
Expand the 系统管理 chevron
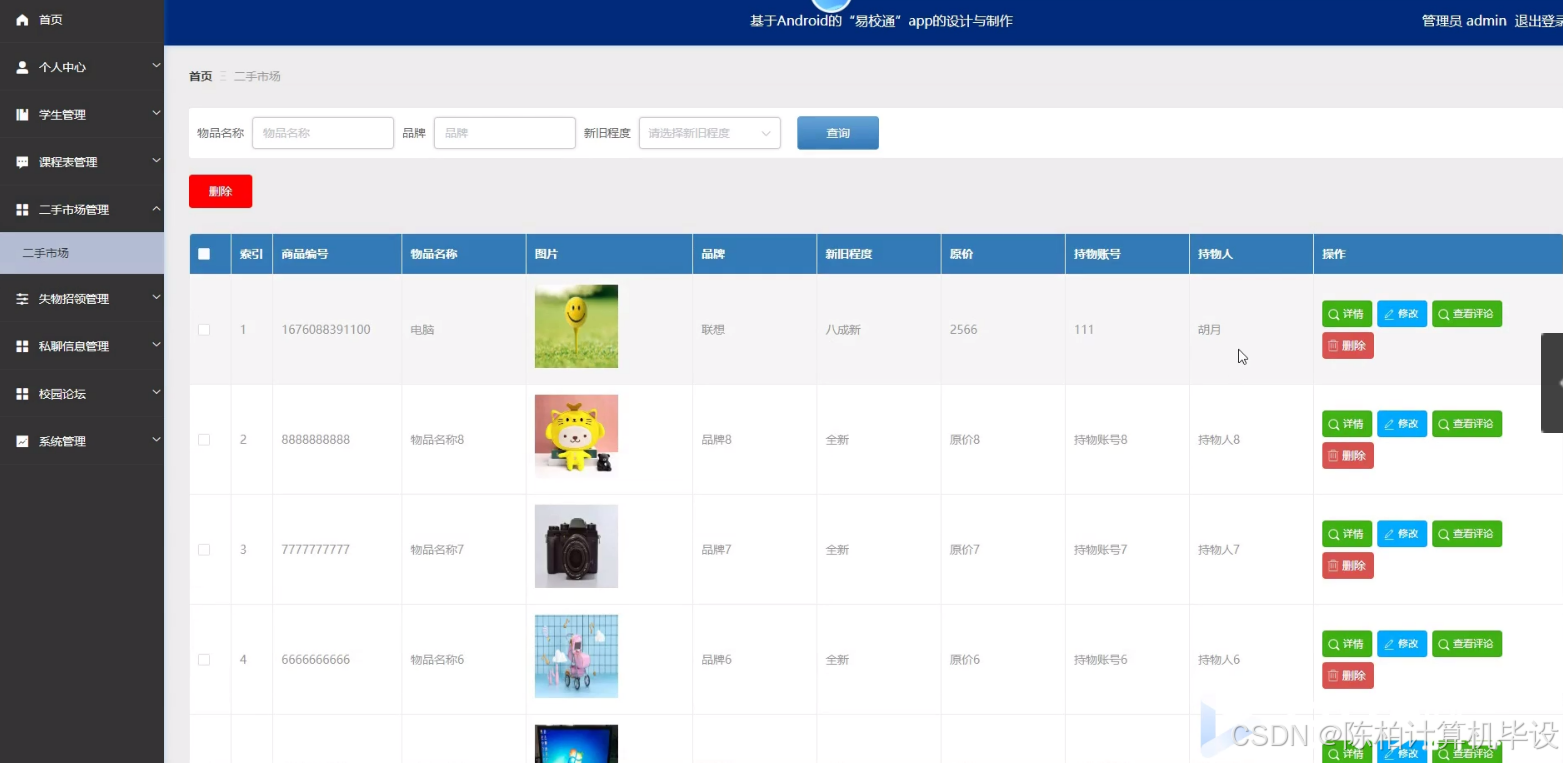tap(156, 439)
